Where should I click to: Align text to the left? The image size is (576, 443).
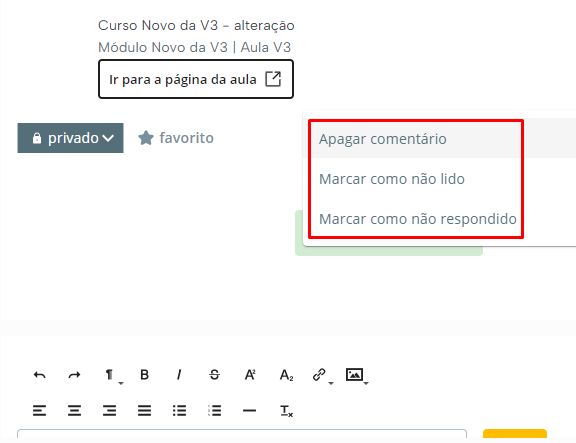(40, 410)
